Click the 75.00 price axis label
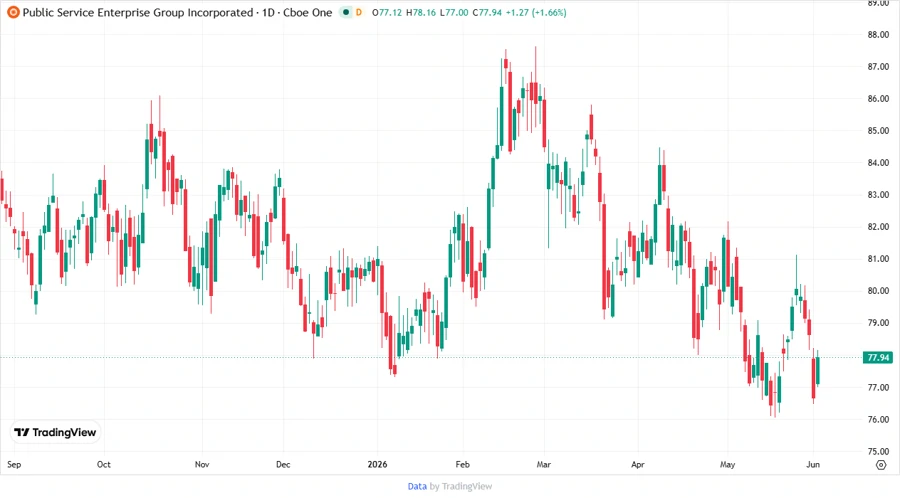Image resolution: width=900 pixels, height=498 pixels. (x=878, y=452)
